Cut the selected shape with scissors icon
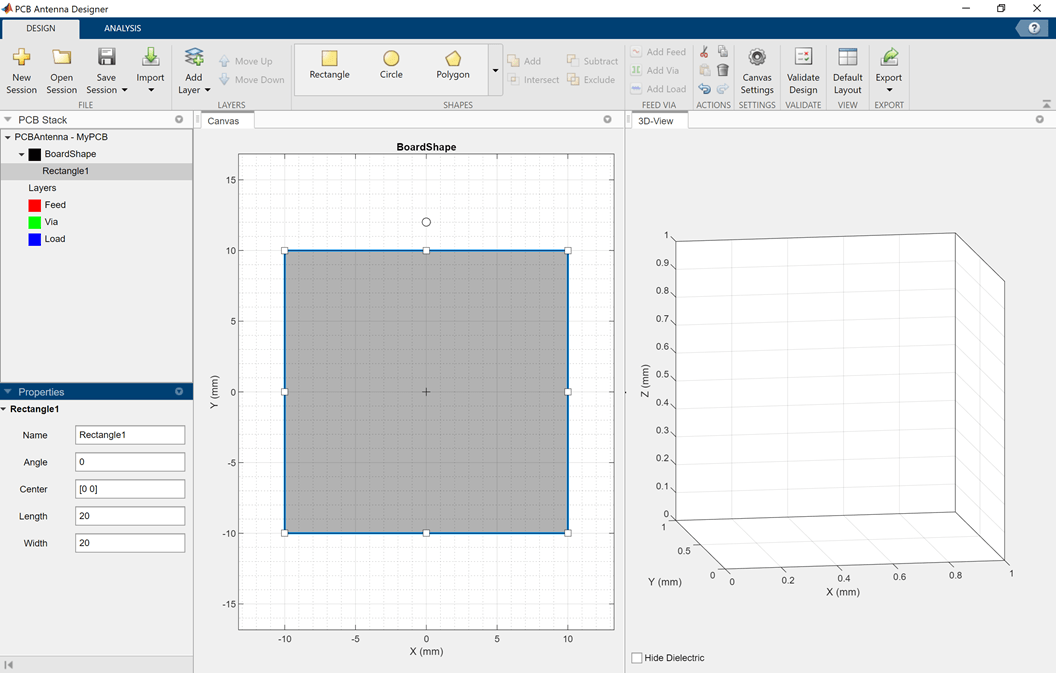The height and width of the screenshot is (673, 1056). tap(704, 52)
